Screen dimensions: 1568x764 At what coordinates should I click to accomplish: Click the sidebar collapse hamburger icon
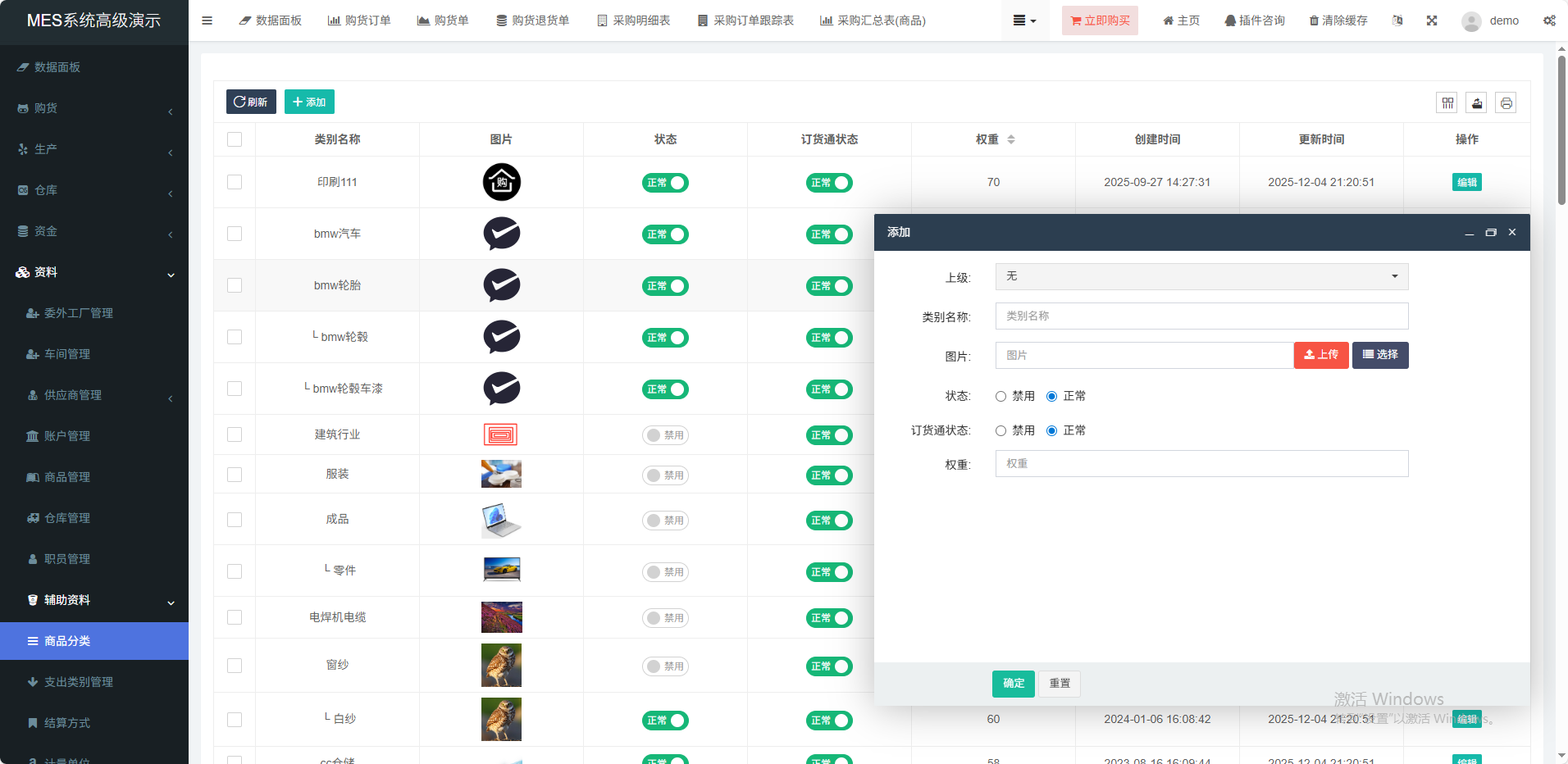207,20
